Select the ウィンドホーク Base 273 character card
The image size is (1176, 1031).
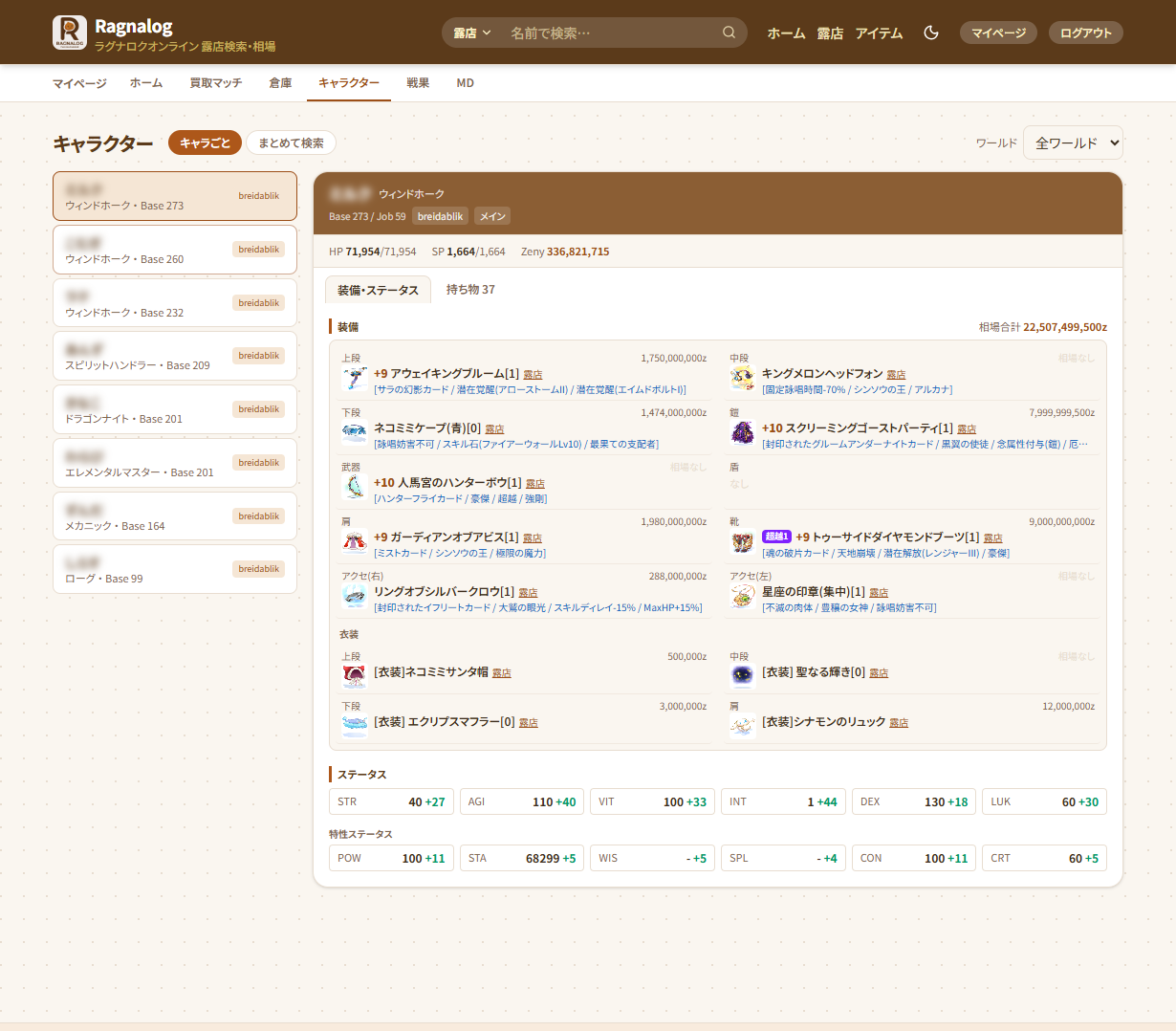point(175,196)
